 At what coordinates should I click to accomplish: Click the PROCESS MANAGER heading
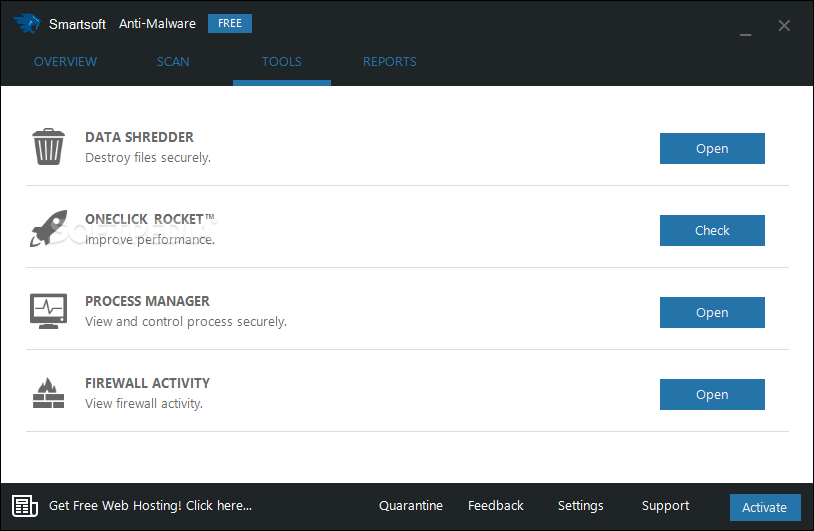pyautogui.click(x=147, y=301)
